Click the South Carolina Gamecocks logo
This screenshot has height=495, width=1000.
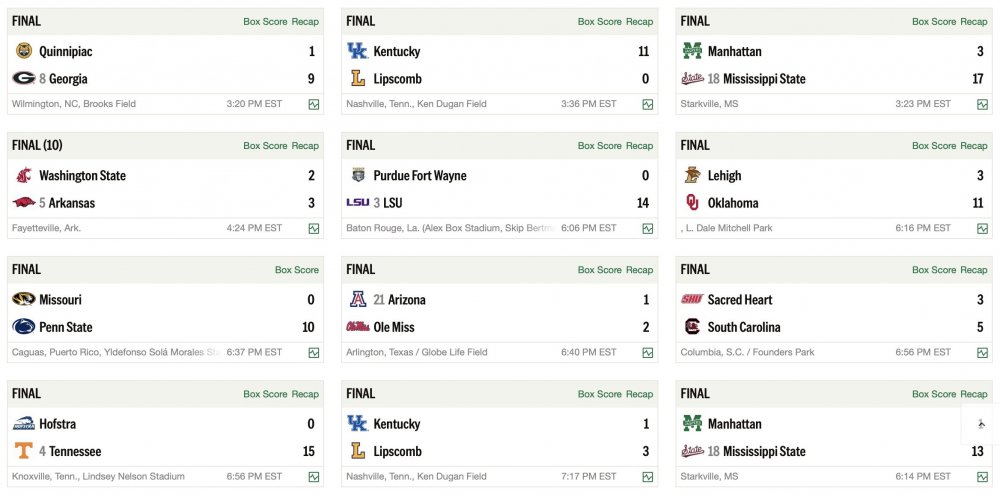point(692,327)
